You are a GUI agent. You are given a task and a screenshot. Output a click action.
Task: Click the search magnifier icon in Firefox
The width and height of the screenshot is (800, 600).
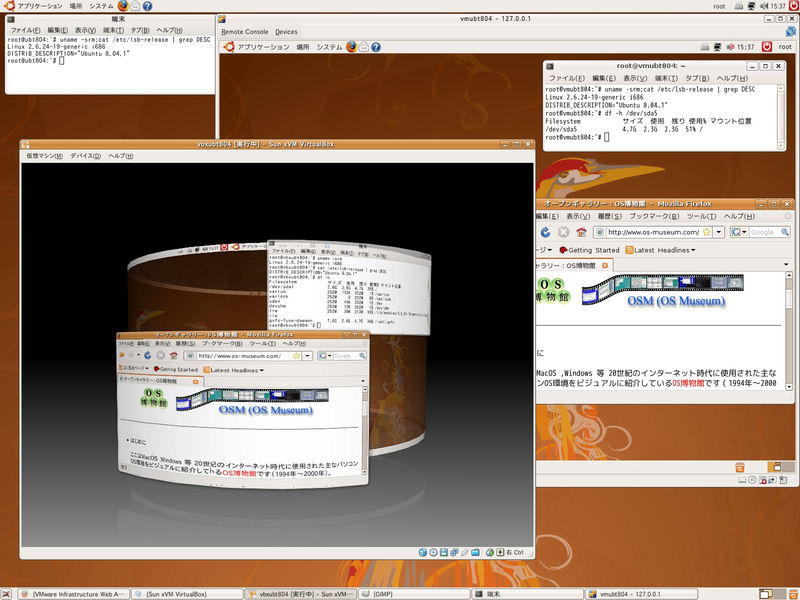[x=783, y=232]
